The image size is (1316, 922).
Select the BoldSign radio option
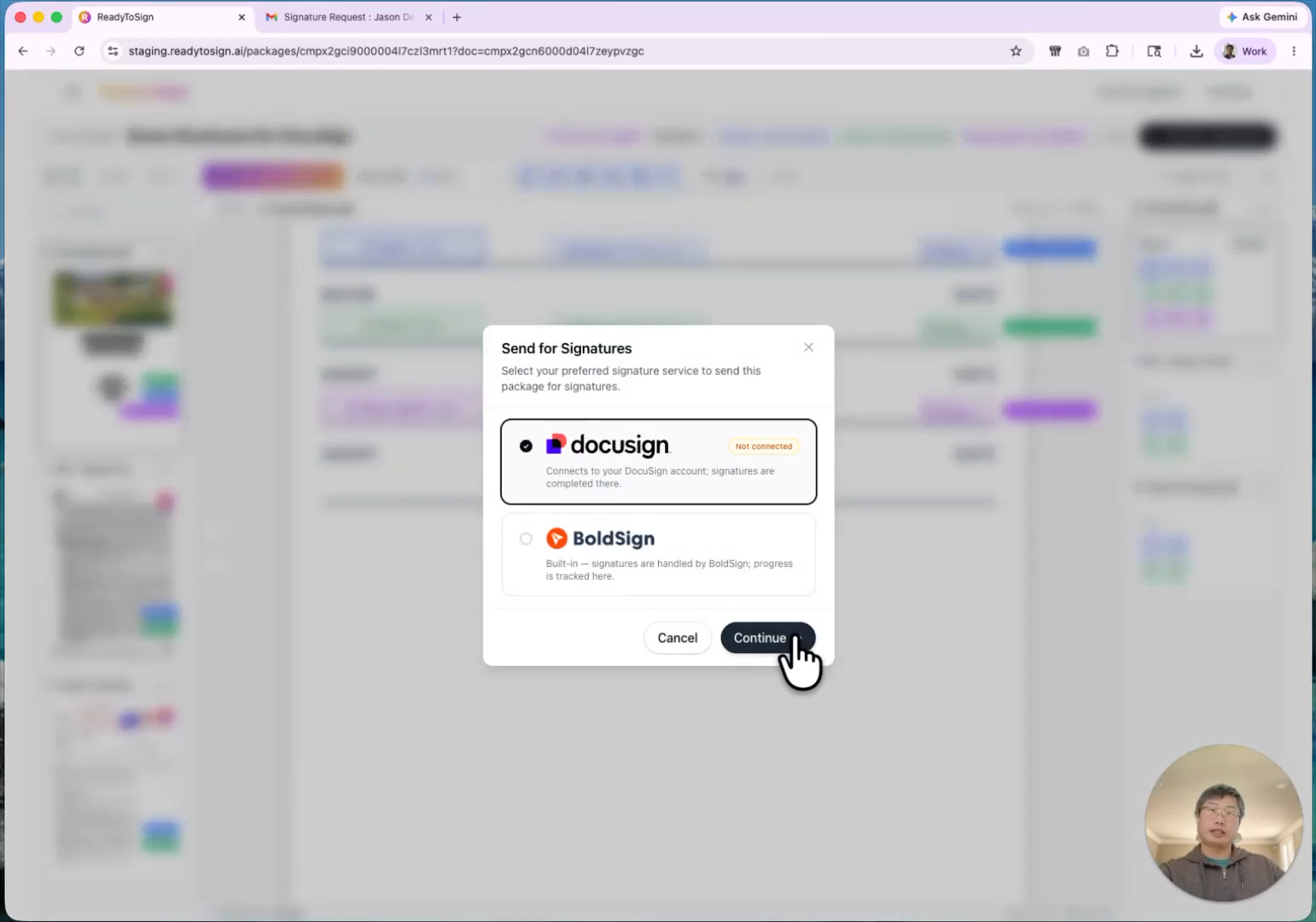pos(526,539)
